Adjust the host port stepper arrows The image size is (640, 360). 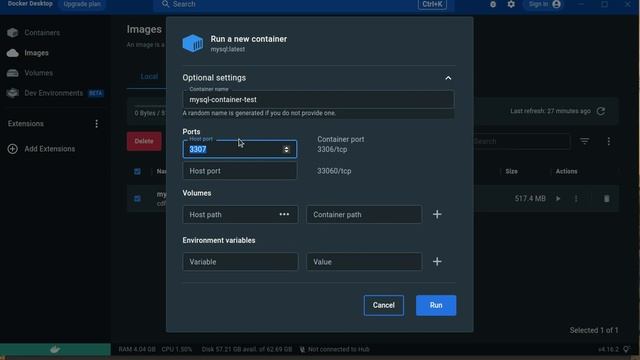click(x=286, y=149)
